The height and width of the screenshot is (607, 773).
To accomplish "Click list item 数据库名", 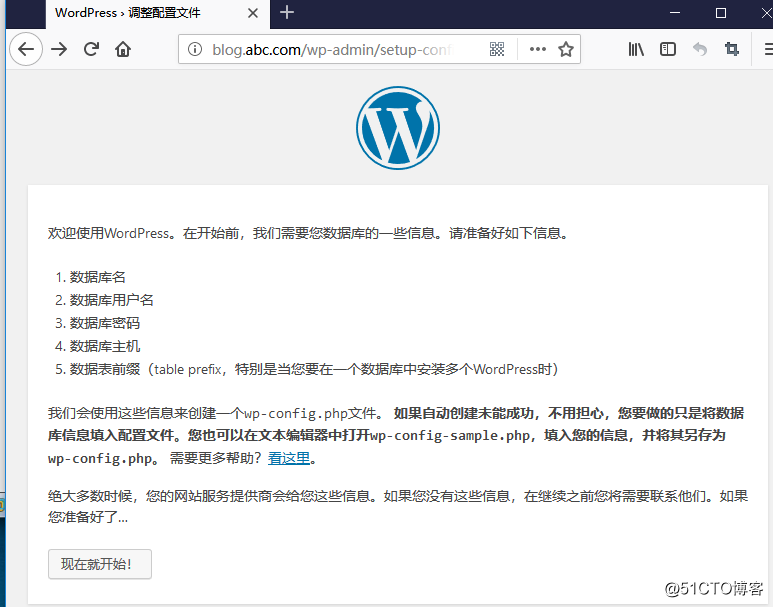I will tap(97, 277).
